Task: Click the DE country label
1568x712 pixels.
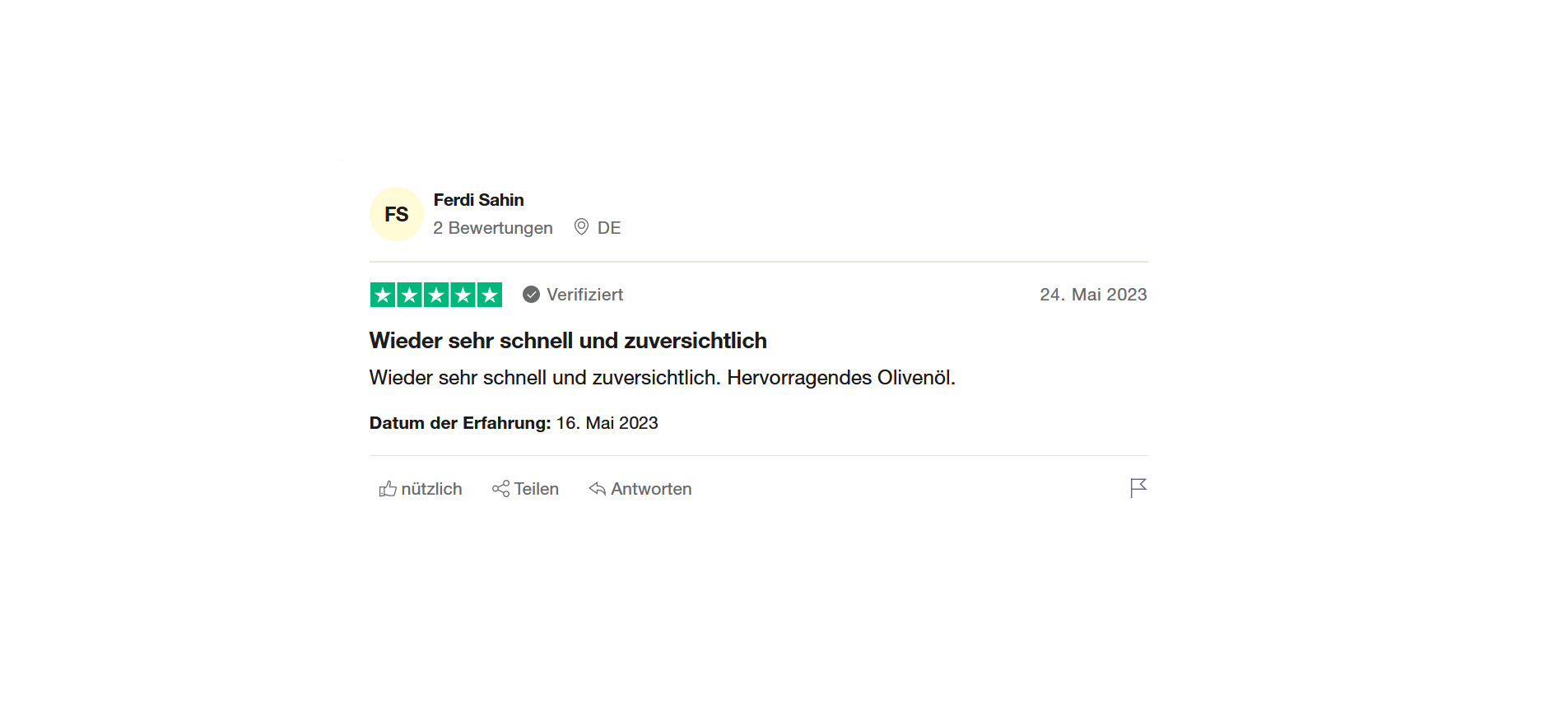Action: pyautogui.click(x=609, y=228)
